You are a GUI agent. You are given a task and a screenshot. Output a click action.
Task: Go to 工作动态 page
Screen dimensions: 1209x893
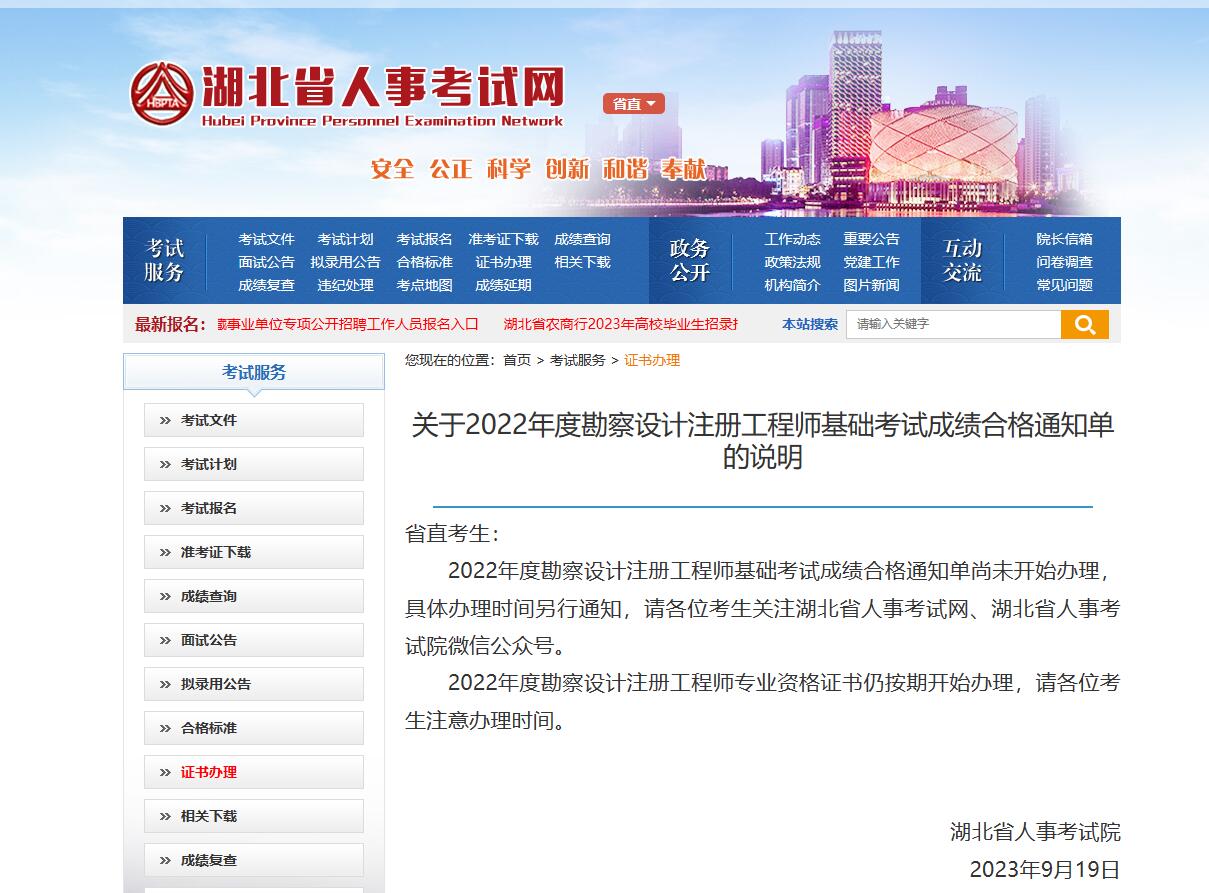click(792, 239)
